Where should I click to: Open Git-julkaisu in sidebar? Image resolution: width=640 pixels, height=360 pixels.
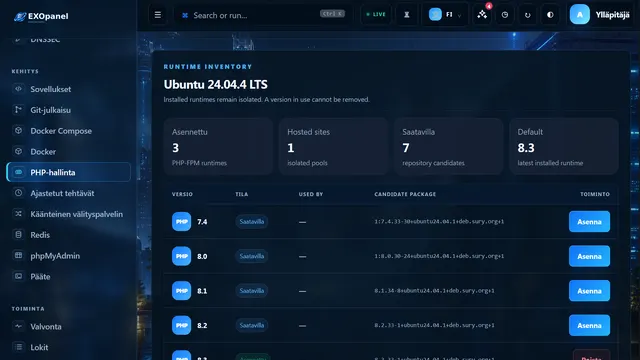coord(69,110)
